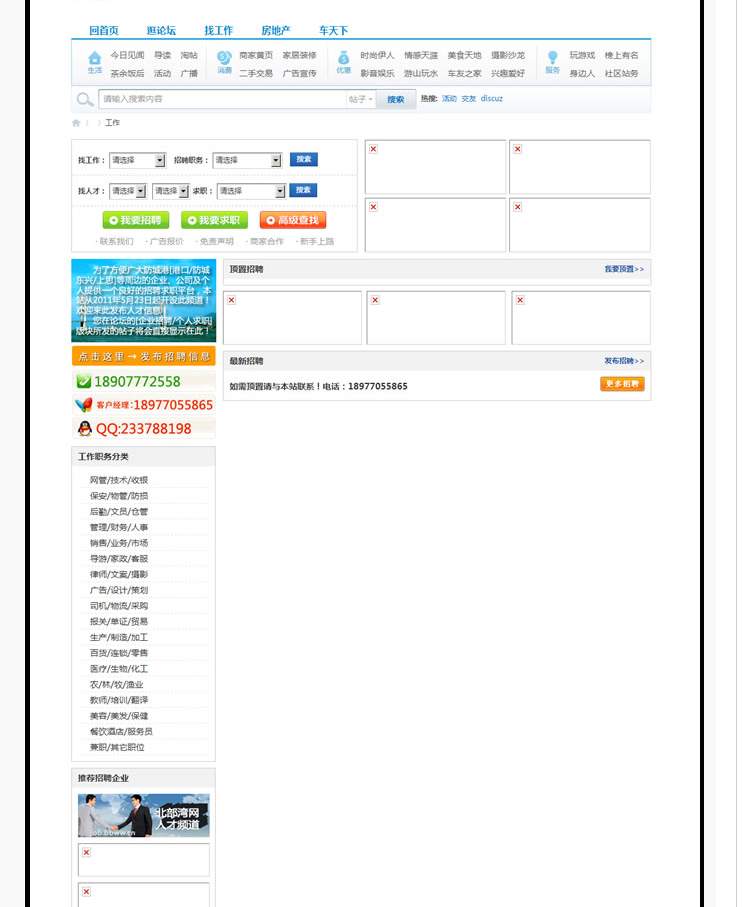Open the 招聘职务 dropdown
This screenshot has height=907, width=743.
(247, 160)
